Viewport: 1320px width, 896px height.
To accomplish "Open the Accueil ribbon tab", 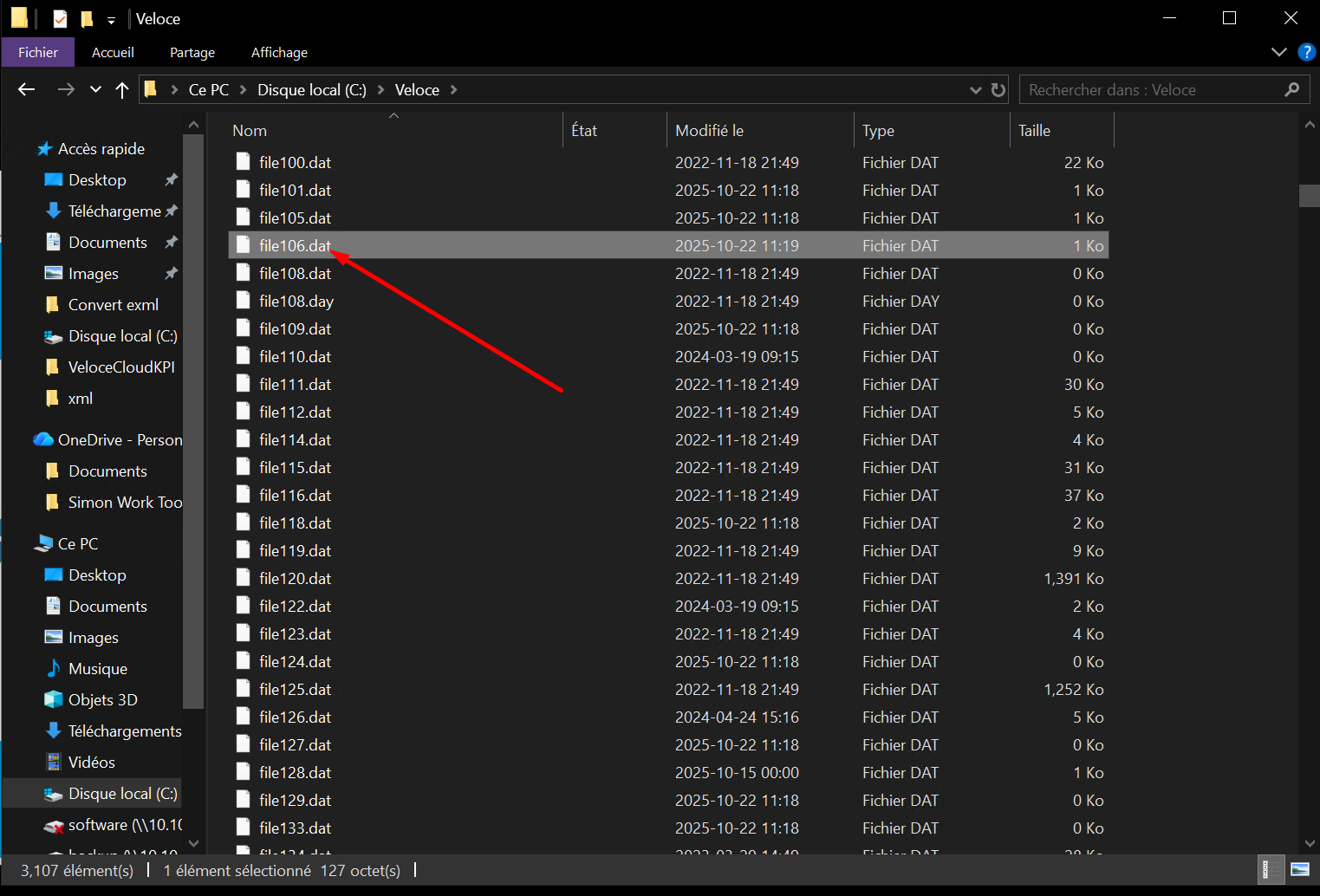I will click(x=113, y=52).
